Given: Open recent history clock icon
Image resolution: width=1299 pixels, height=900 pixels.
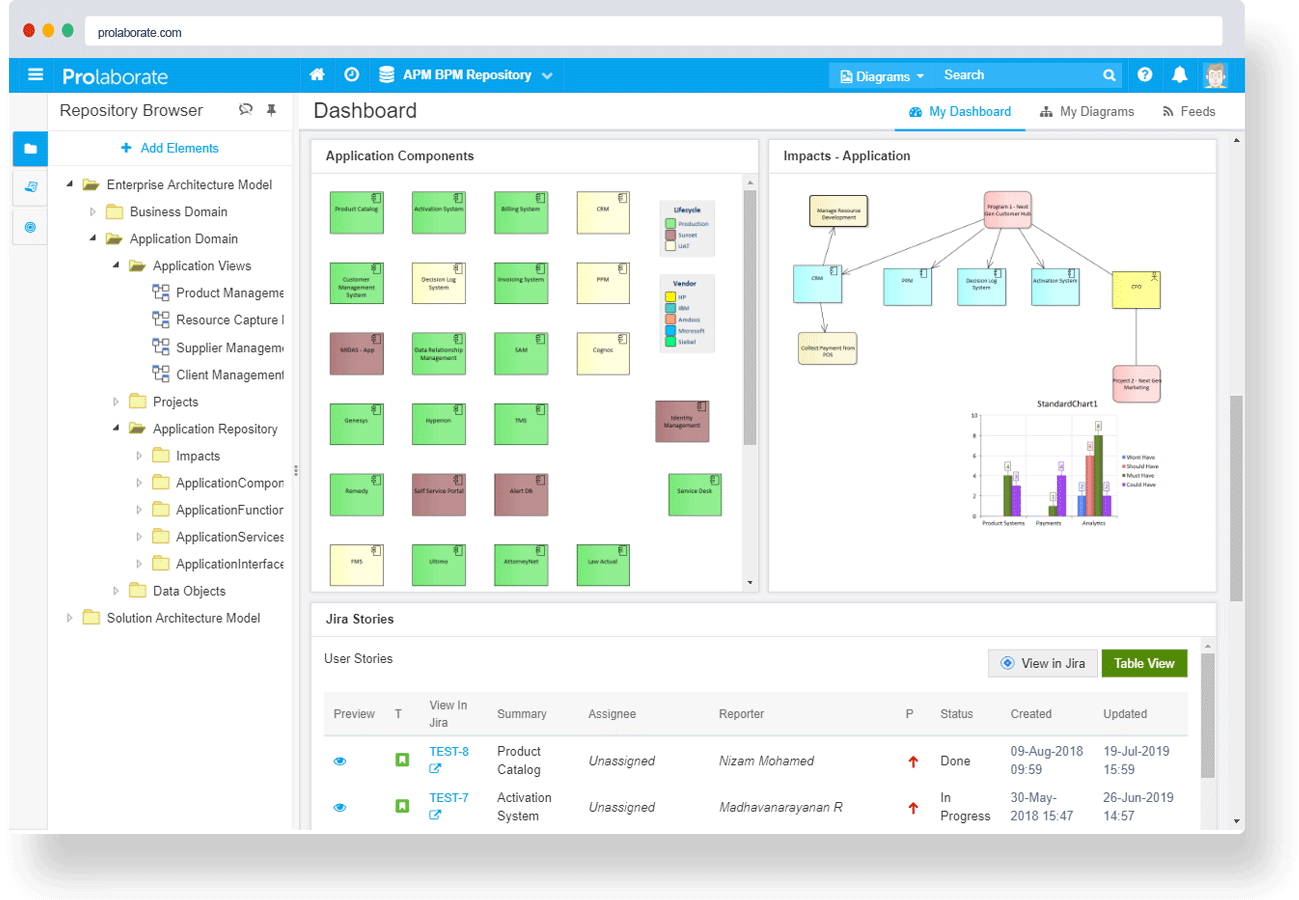Looking at the screenshot, I should [x=351, y=75].
